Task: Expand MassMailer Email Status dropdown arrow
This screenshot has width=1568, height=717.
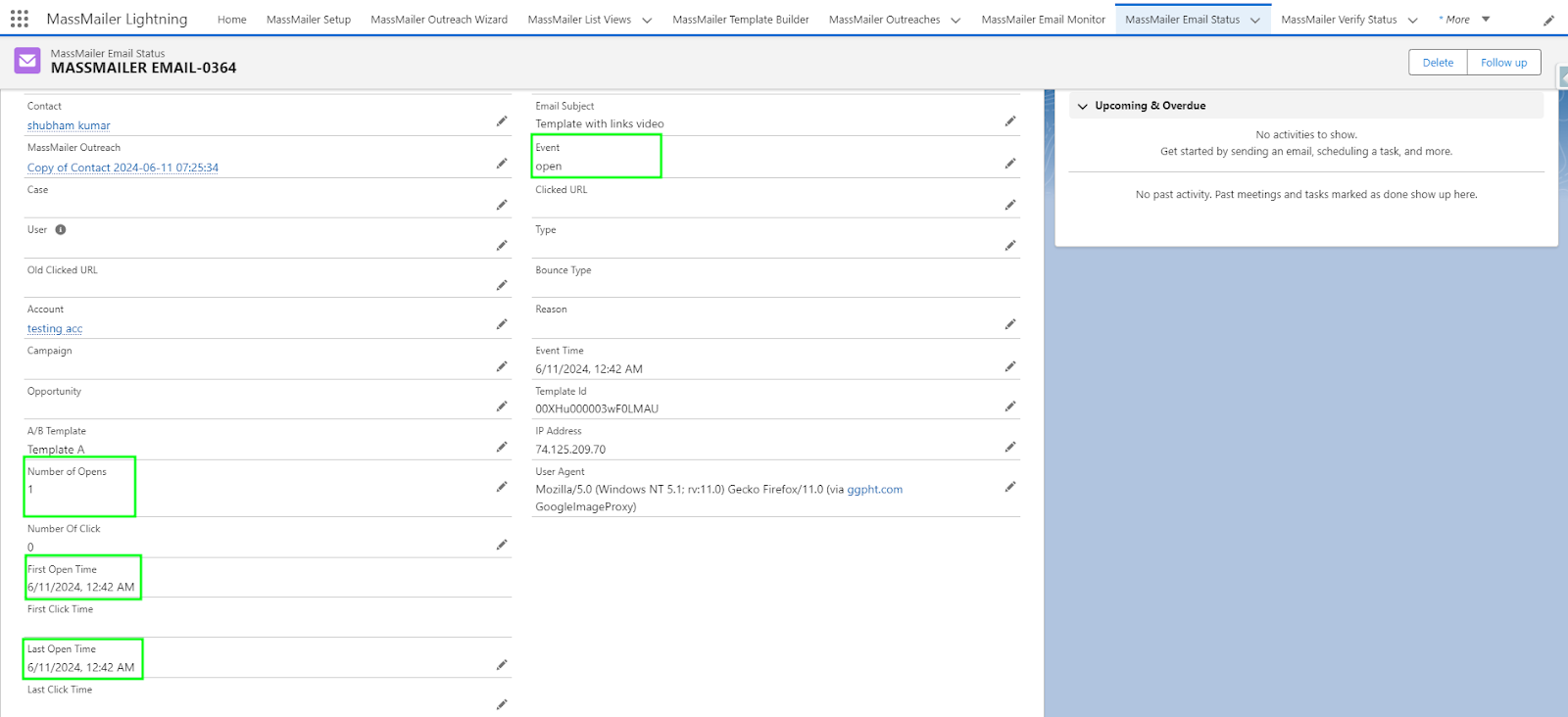Action: (x=1255, y=20)
